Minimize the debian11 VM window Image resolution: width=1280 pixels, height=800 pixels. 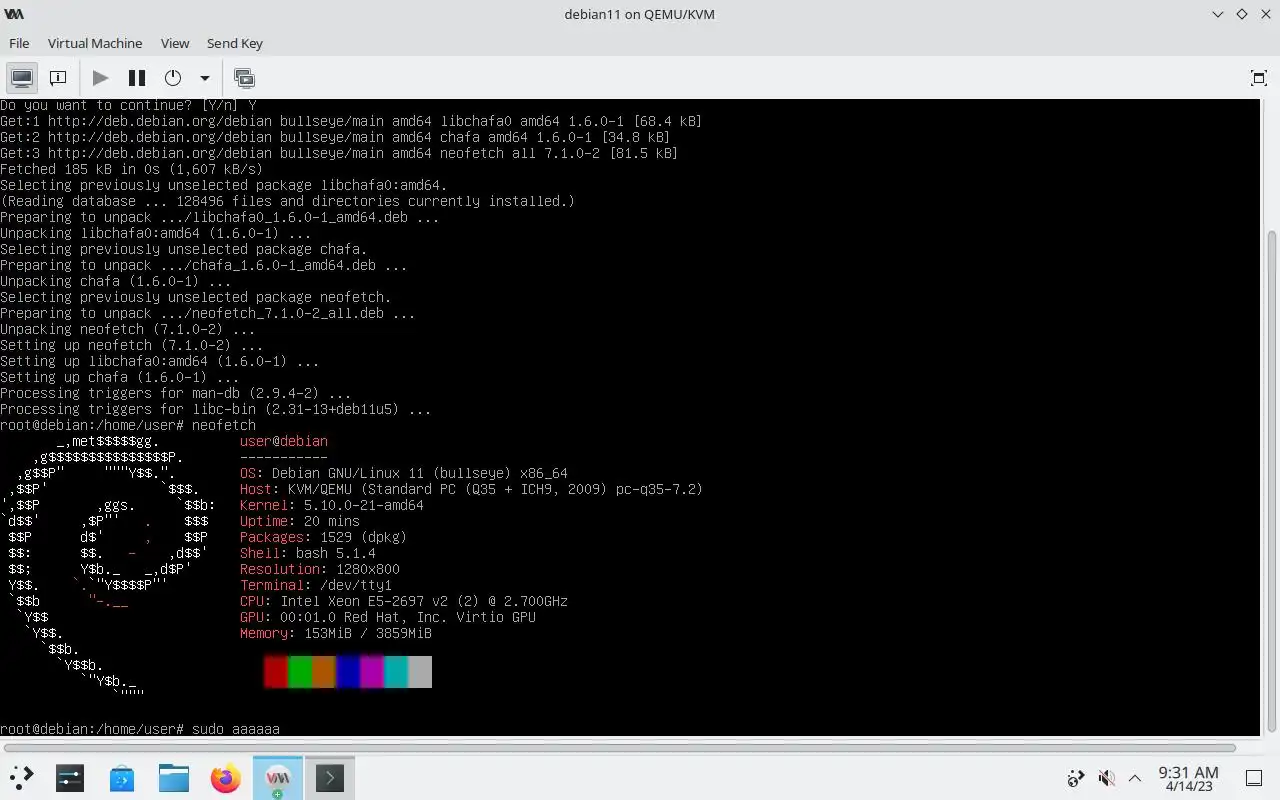[x=1218, y=14]
